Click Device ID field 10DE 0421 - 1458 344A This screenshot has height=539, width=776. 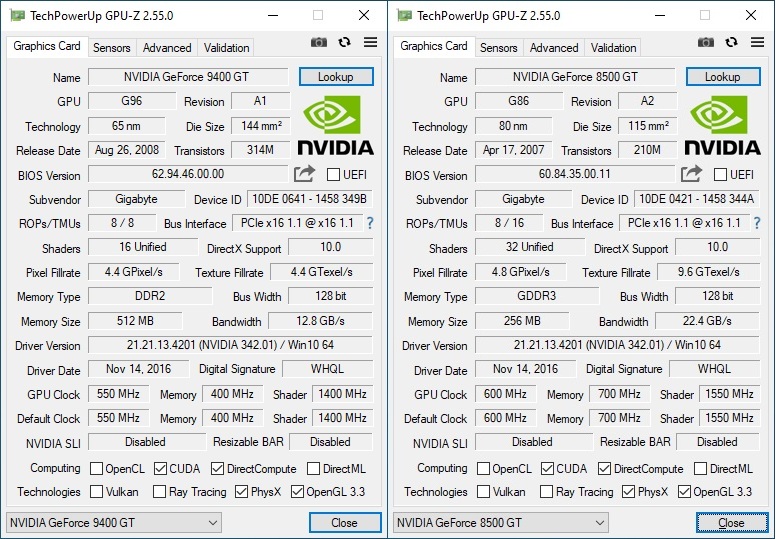coord(697,199)
